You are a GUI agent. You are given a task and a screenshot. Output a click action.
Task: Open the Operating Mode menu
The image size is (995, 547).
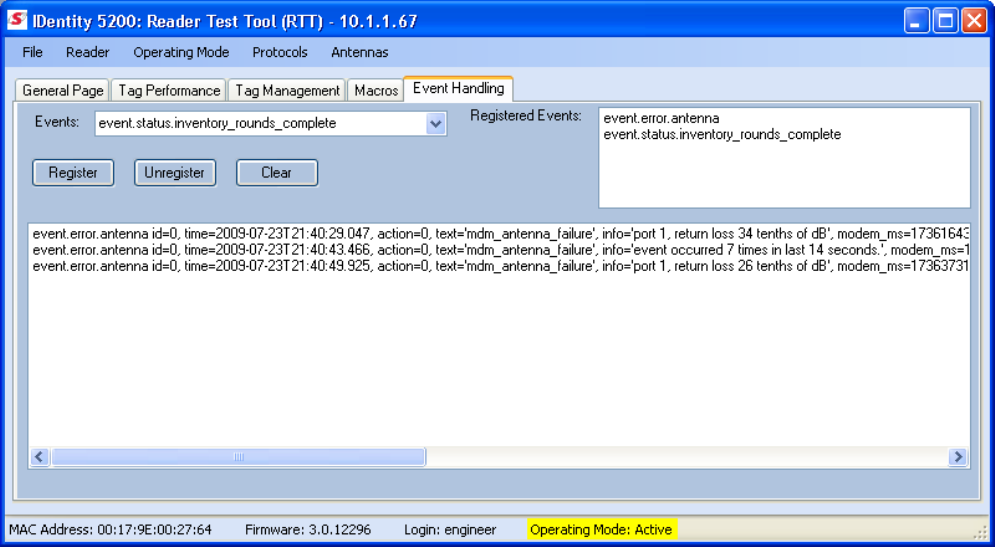click(x=181, y=53)
